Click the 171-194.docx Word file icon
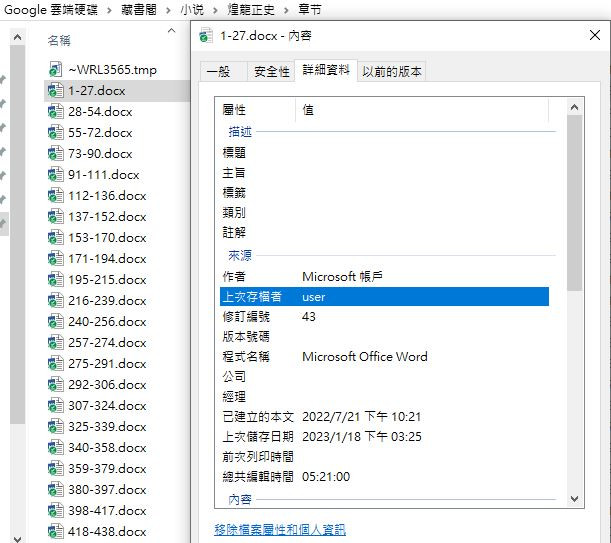The image size is (611, 543). click(56, 259)
